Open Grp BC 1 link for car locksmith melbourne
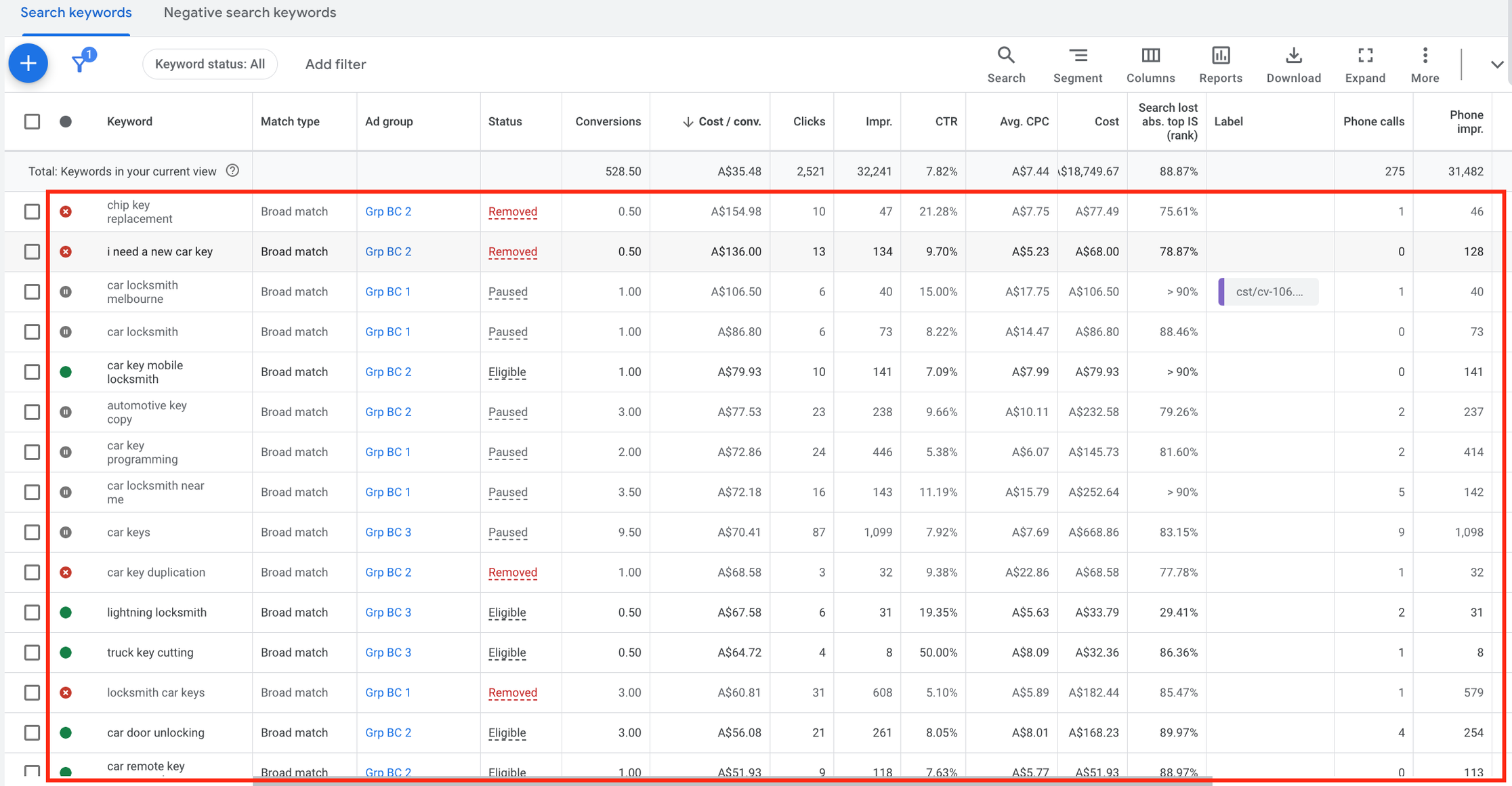 tap(387, 291)
